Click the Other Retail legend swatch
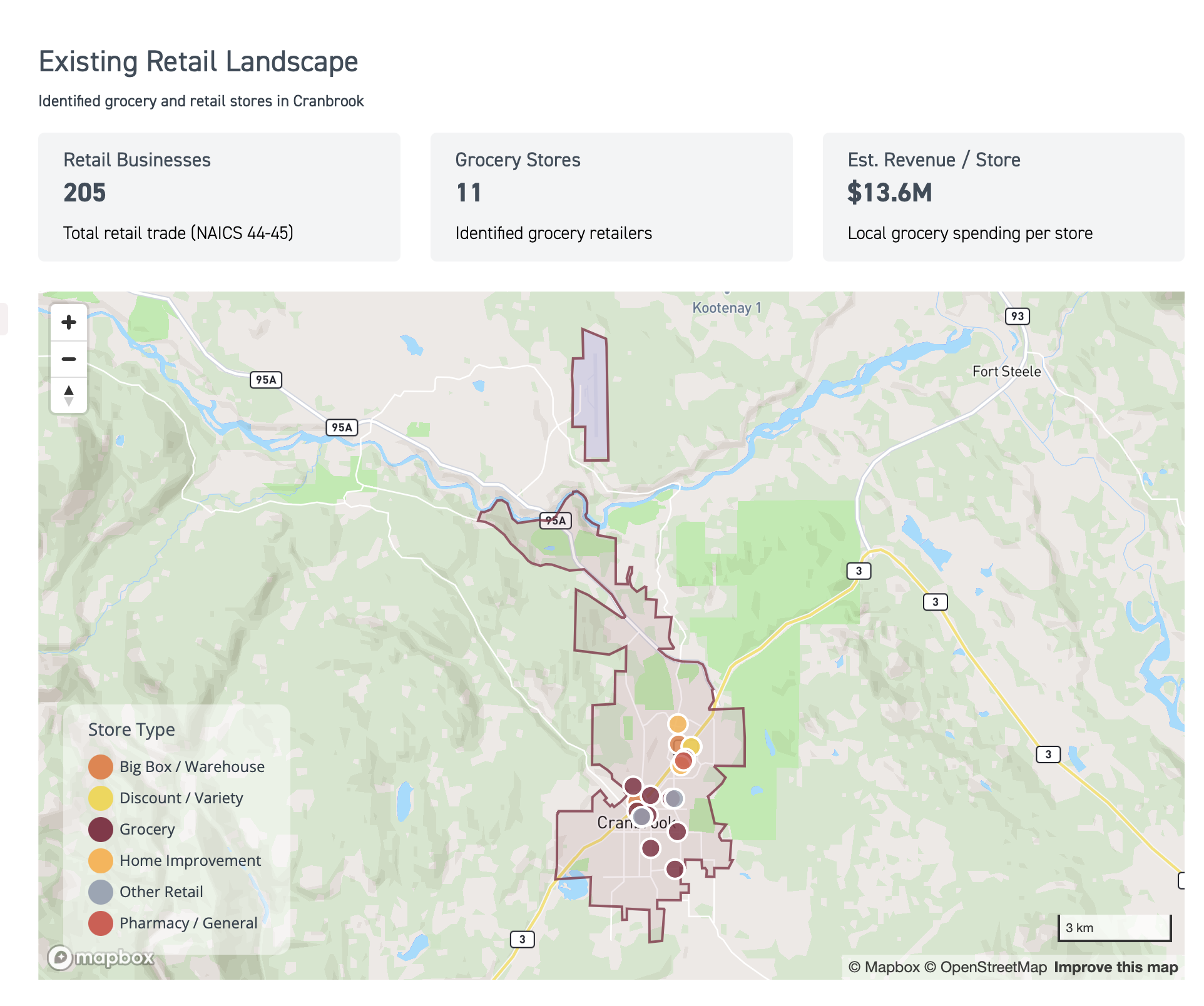The width and height of the screenshot is (1204, 1006). (x=101, y=892)
